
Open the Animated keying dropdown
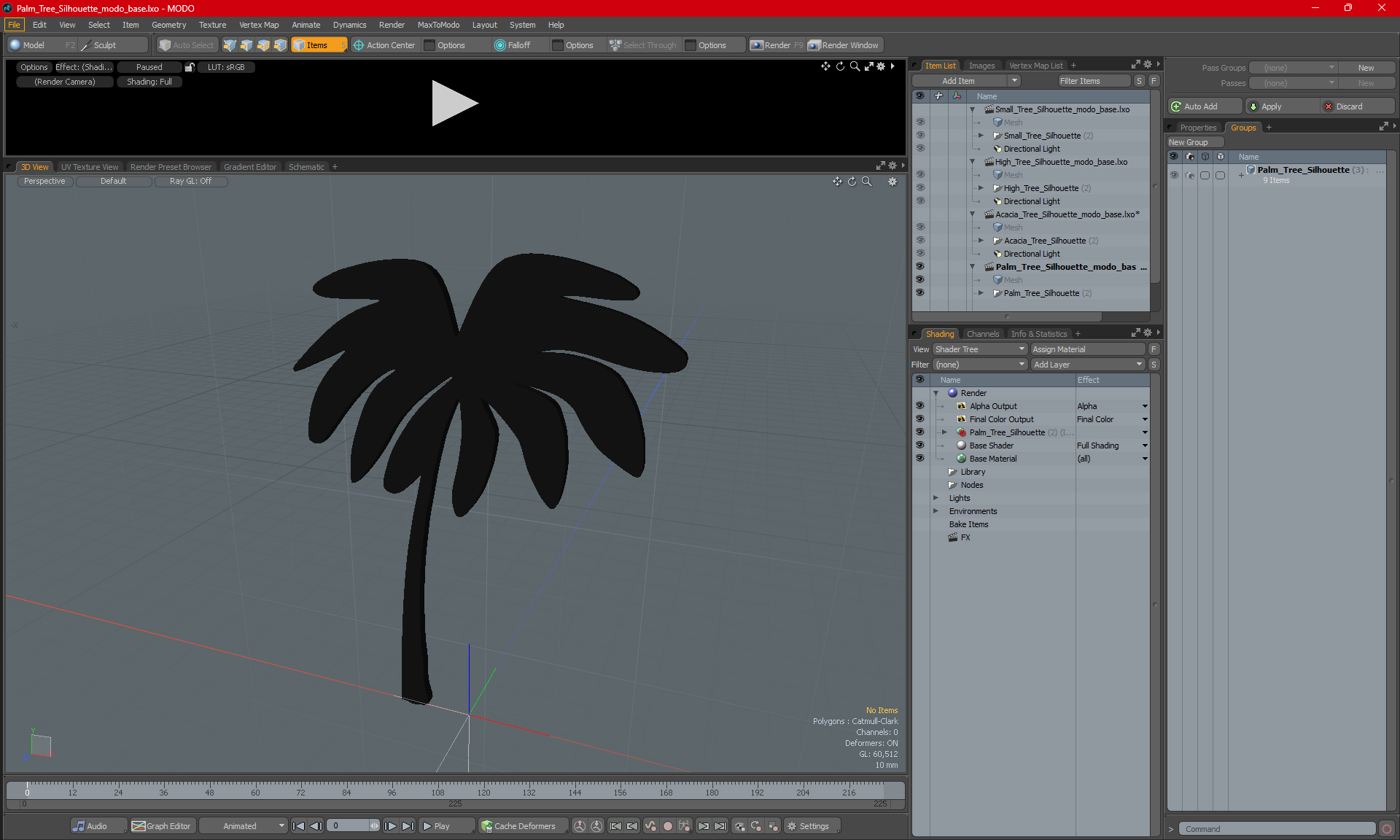(244, 826)
